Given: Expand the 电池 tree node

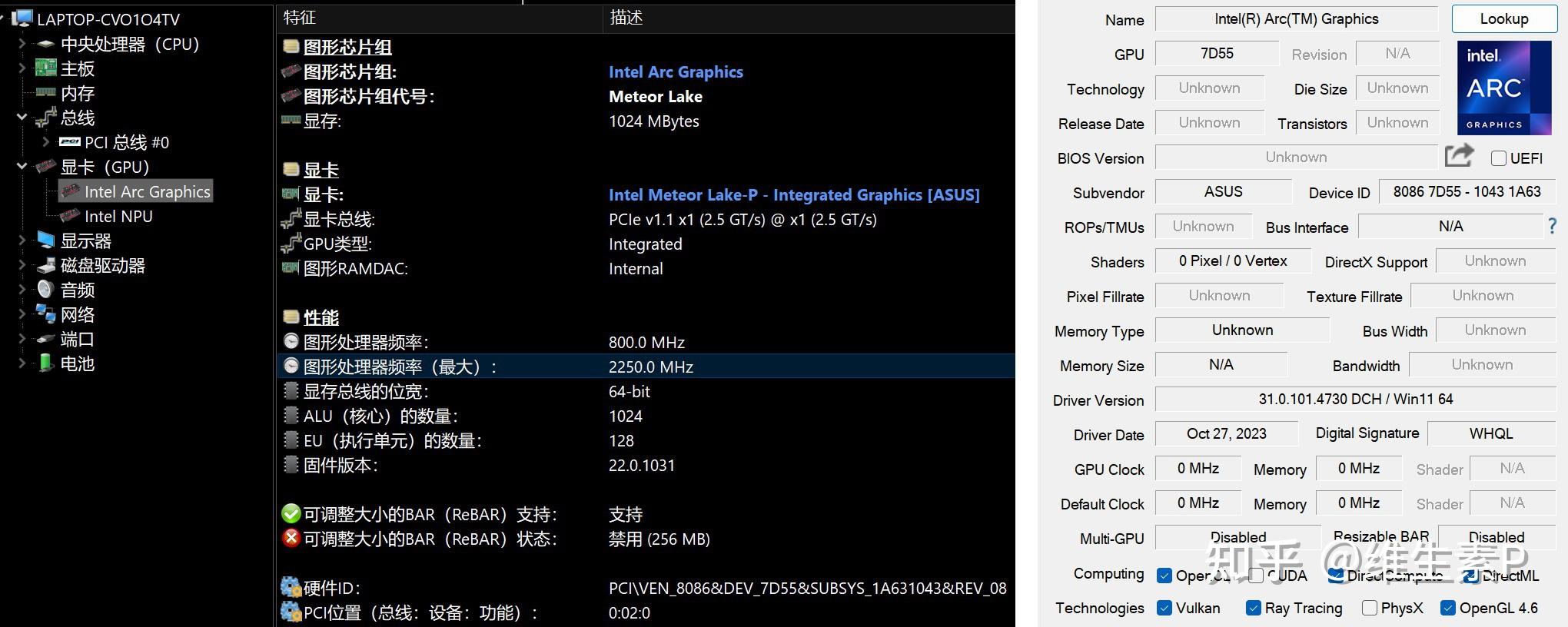Looking at the screenshot, I should (x=22, y=363).
